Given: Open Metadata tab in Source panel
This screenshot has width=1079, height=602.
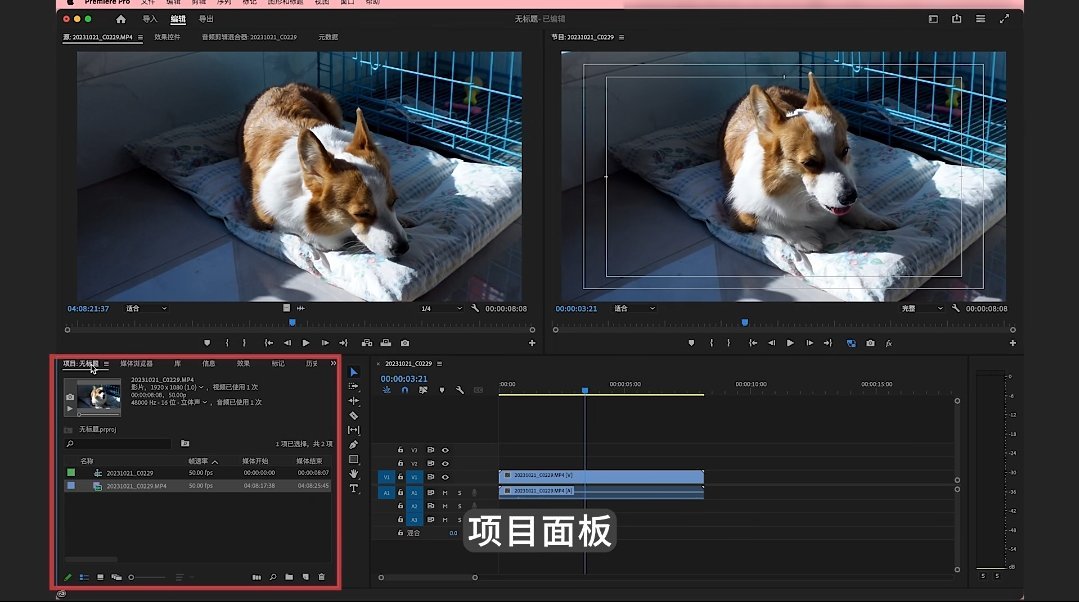Looking at the screenshot, I should click(x=328, y=37).
